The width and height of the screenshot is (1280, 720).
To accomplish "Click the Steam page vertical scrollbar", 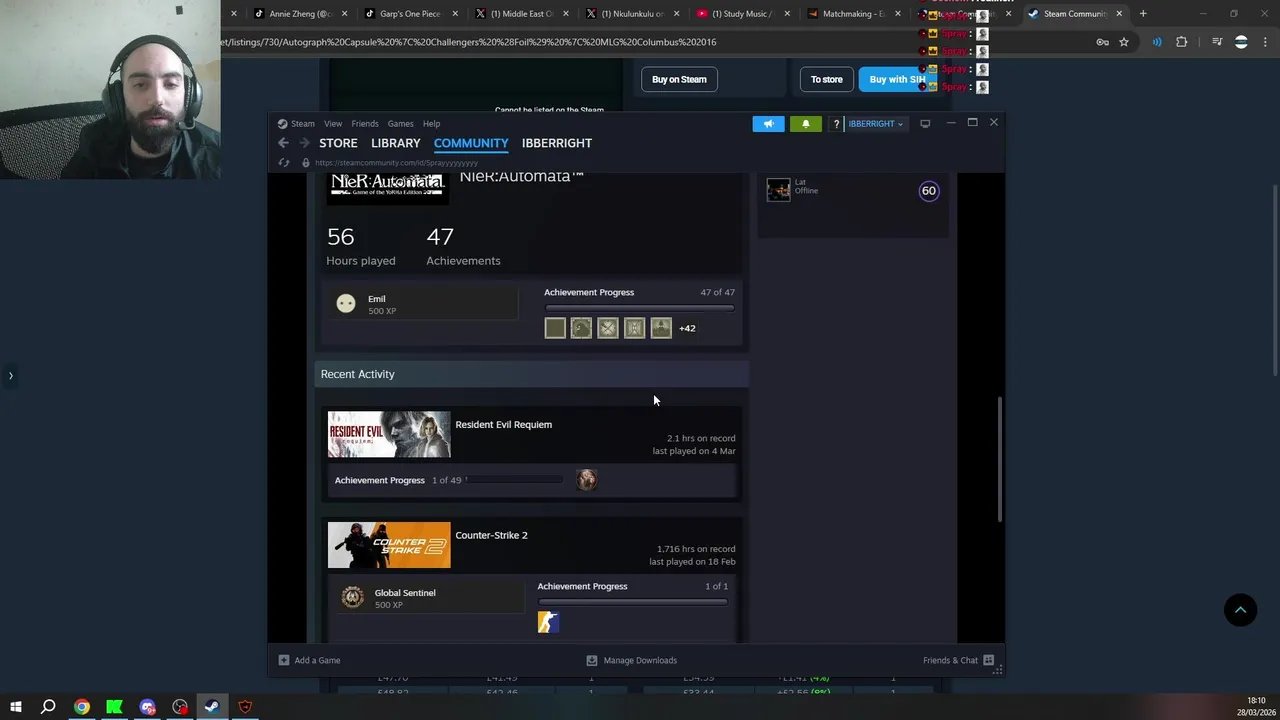I will (x=1000, y=459).
